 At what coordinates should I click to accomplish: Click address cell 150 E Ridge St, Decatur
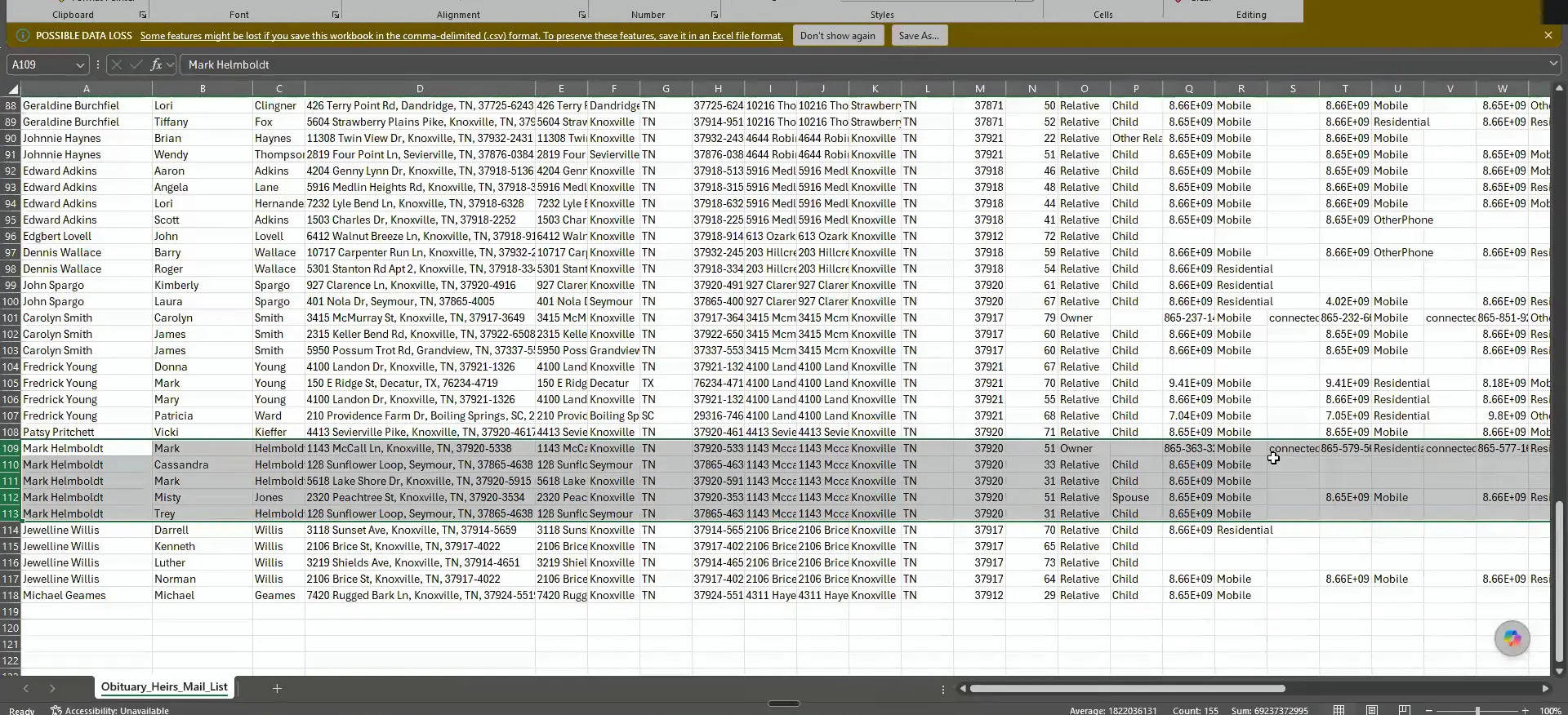pyautogui.click(x=420, y=383)
